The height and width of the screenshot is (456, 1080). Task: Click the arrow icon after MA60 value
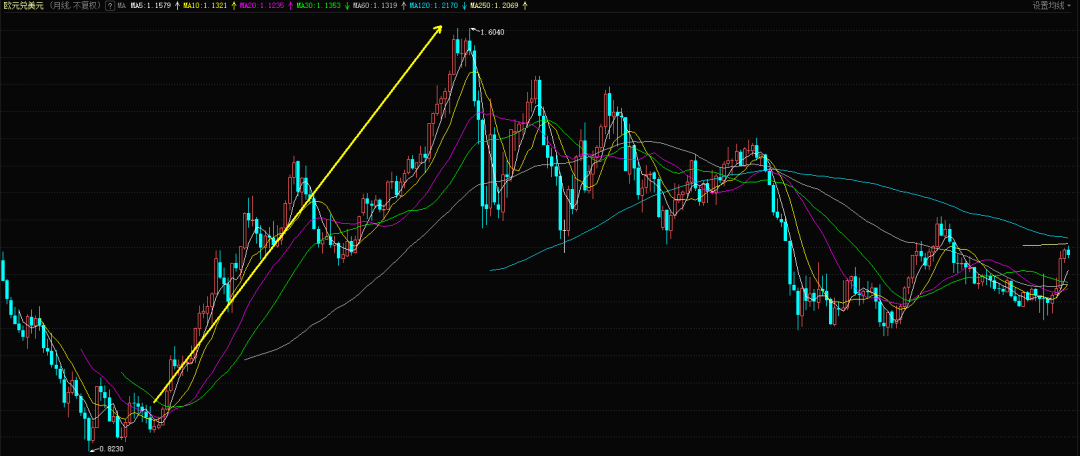pos(402,5)
